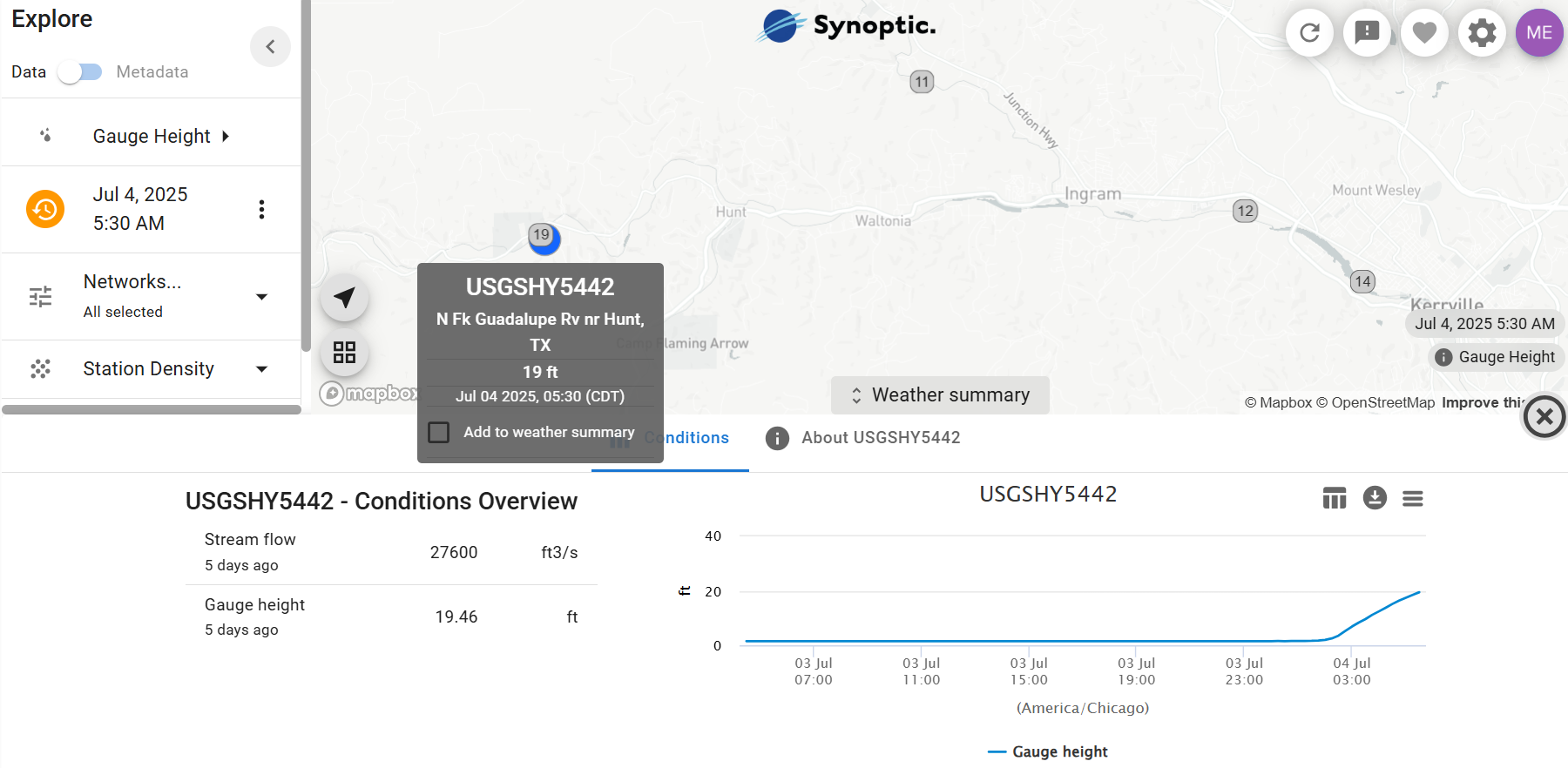Close the station detail panel
1568x768 pixels.
[1544, 417]
